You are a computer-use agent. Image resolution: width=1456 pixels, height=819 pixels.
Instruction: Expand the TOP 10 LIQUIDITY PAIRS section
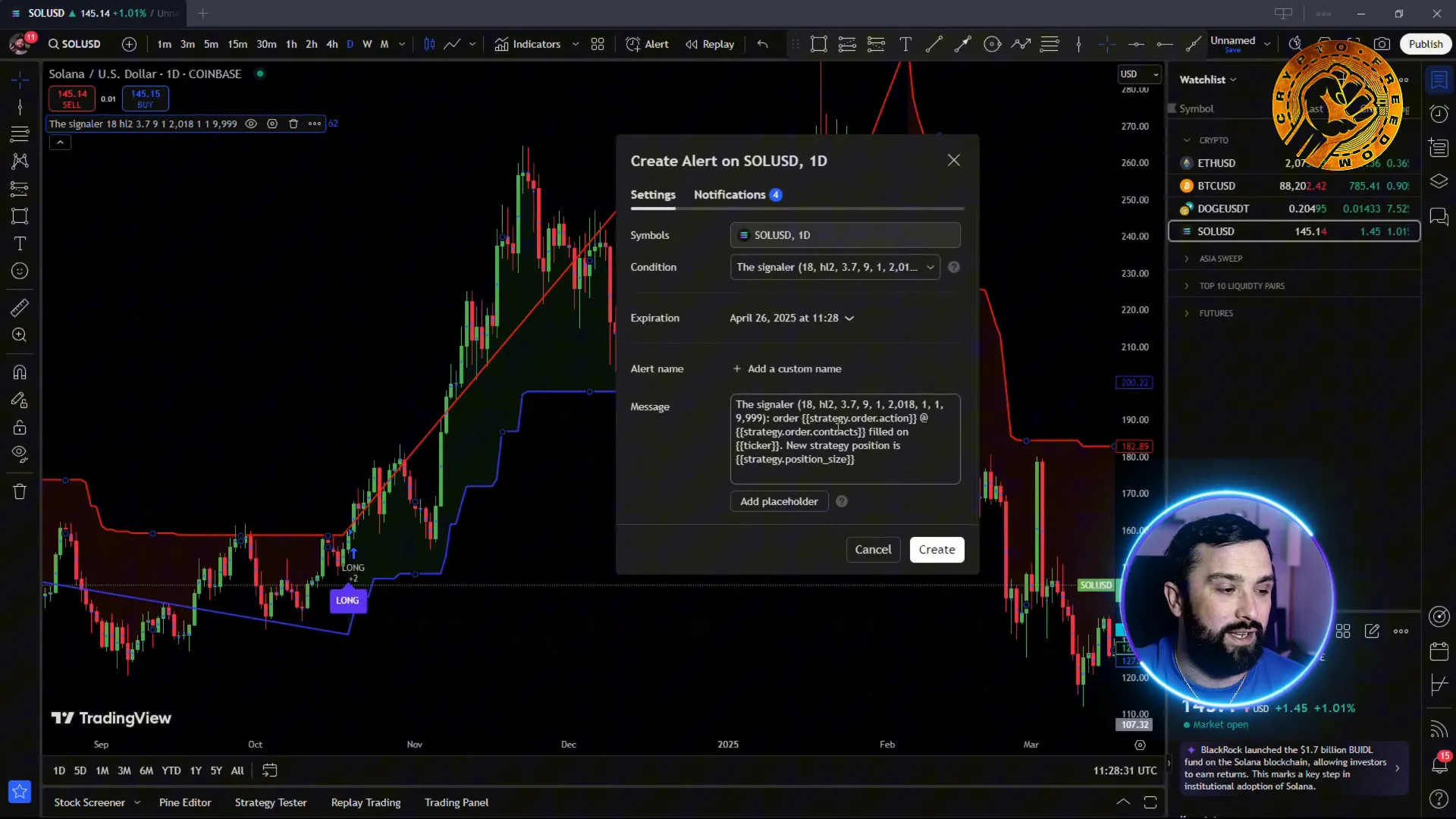(x=1187, y=286)
